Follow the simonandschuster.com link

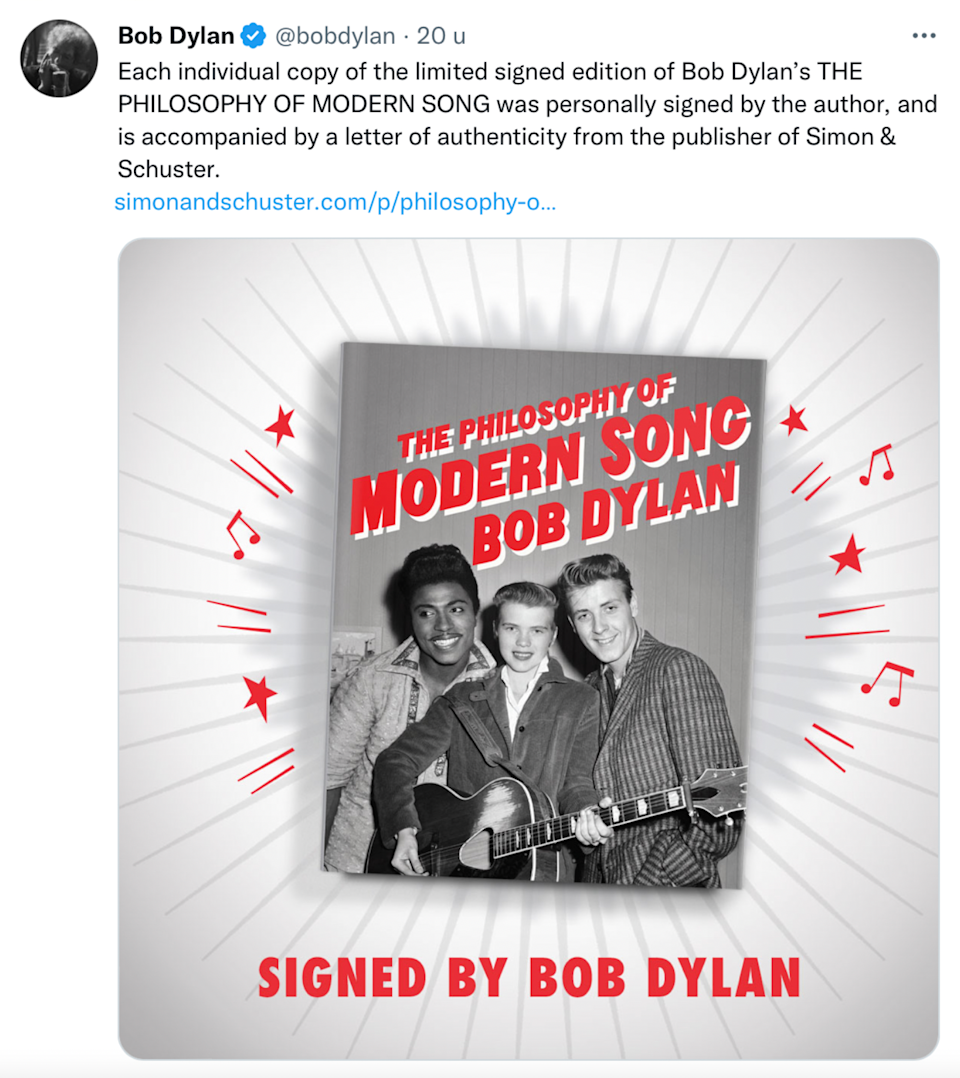[336, 203]
